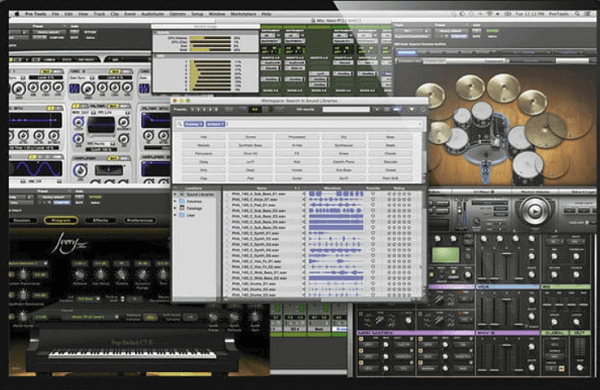Image resolution: width=600 pixels, height=390 pixels.
Task: Clear the Workspace tag search with the X icon
Action: [x=419, y=124]
